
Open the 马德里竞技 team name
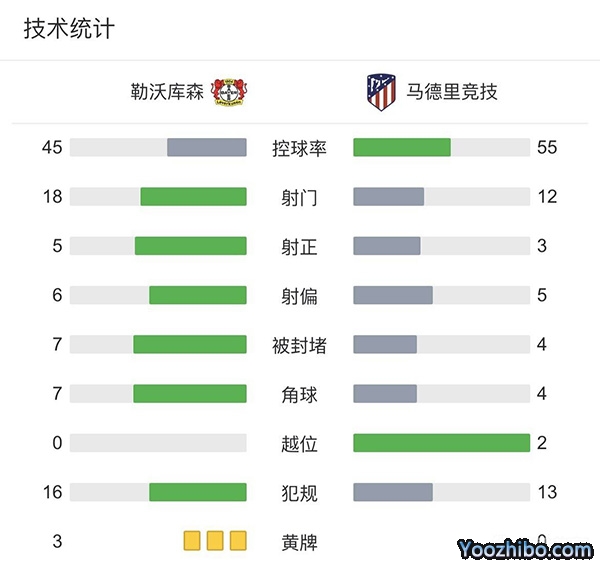coord(452,93)
